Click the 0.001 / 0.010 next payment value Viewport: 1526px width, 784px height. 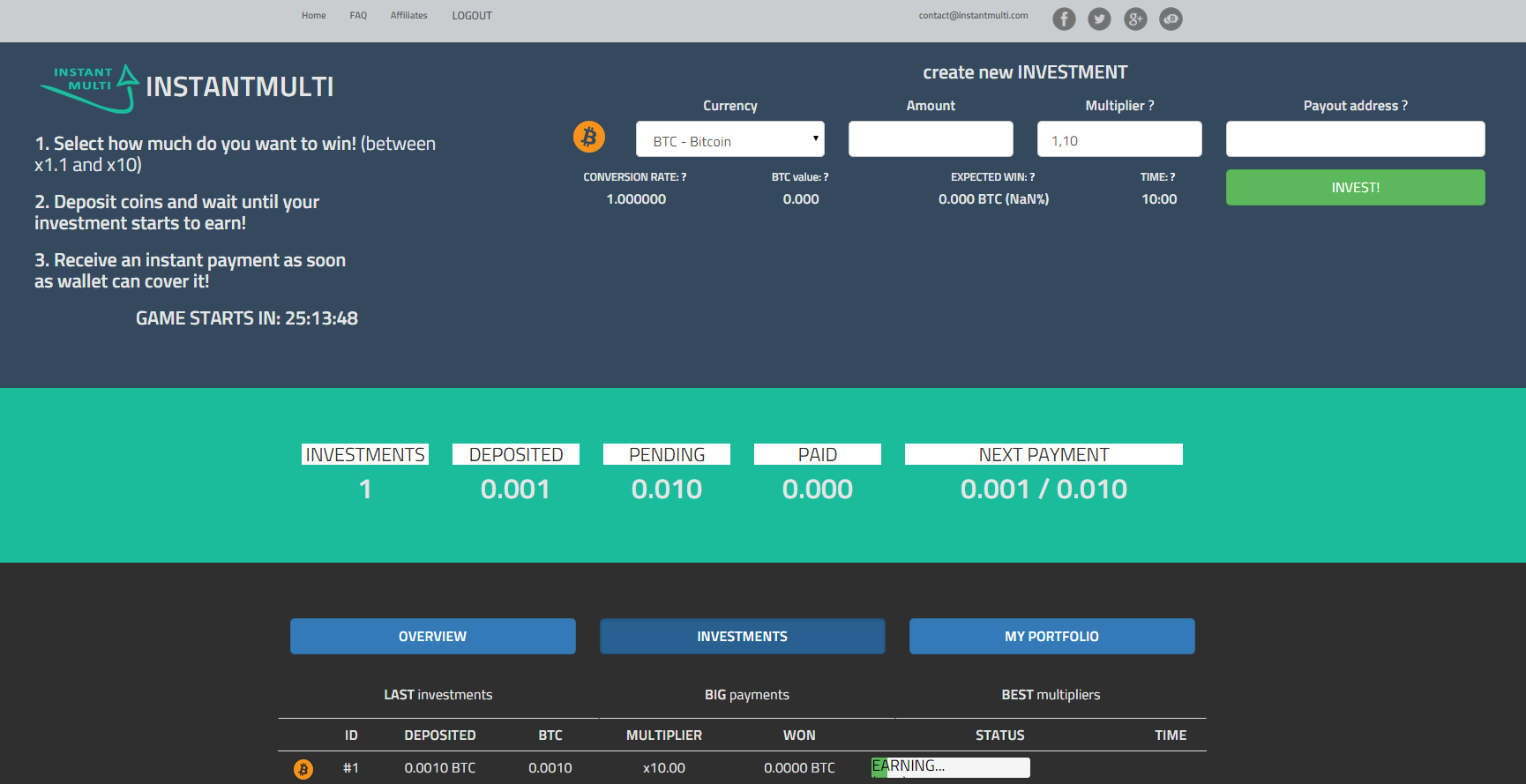(x=1044, y=489)
